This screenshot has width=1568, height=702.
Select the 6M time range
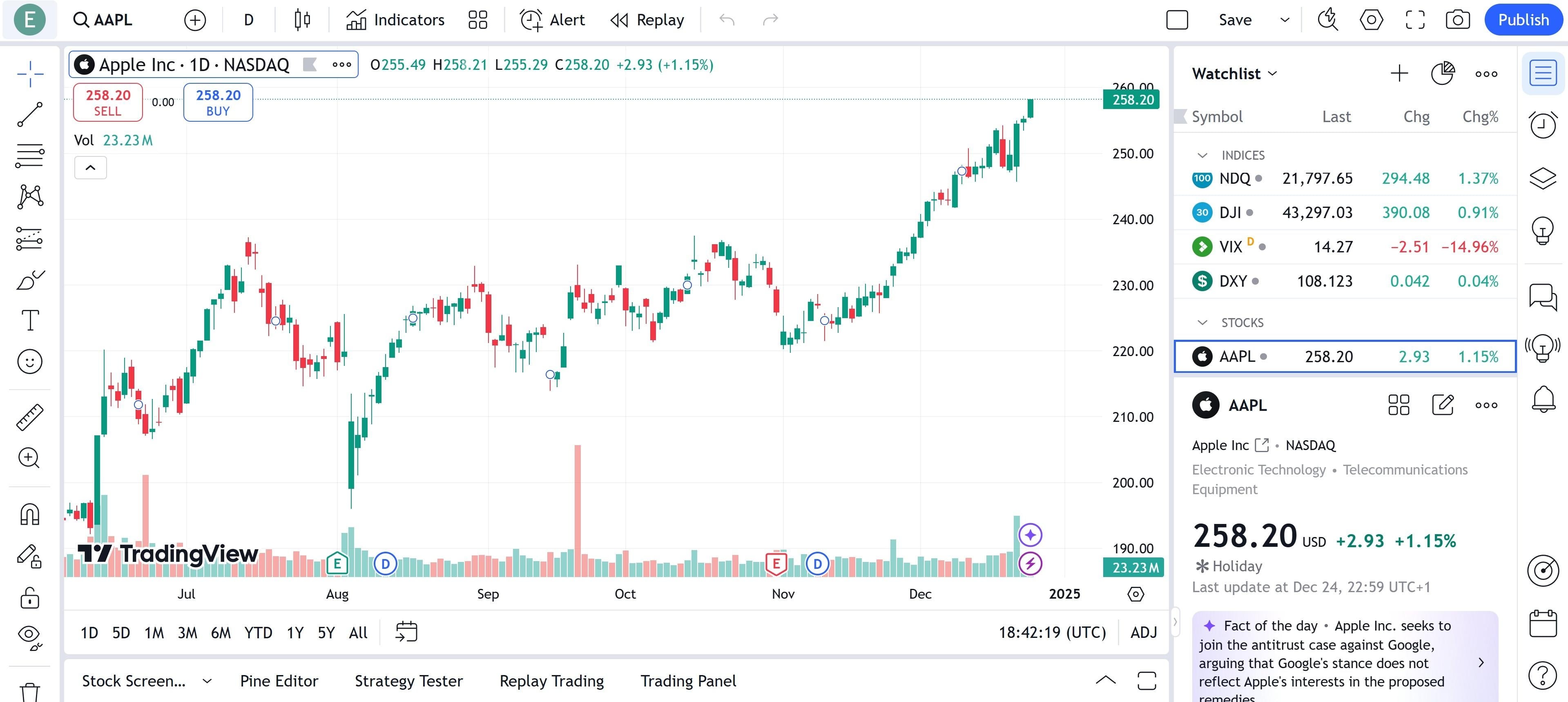point(220,633)
